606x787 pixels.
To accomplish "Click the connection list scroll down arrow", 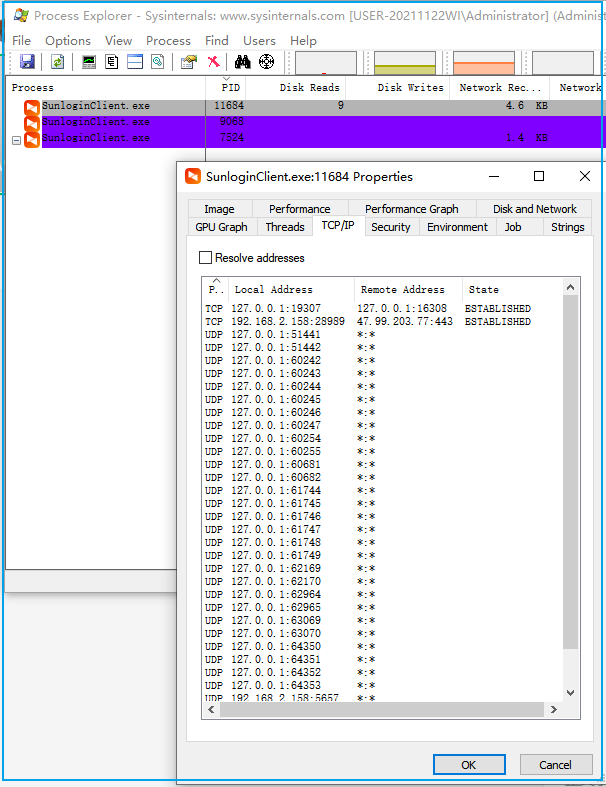I will (x=570, y=693).
